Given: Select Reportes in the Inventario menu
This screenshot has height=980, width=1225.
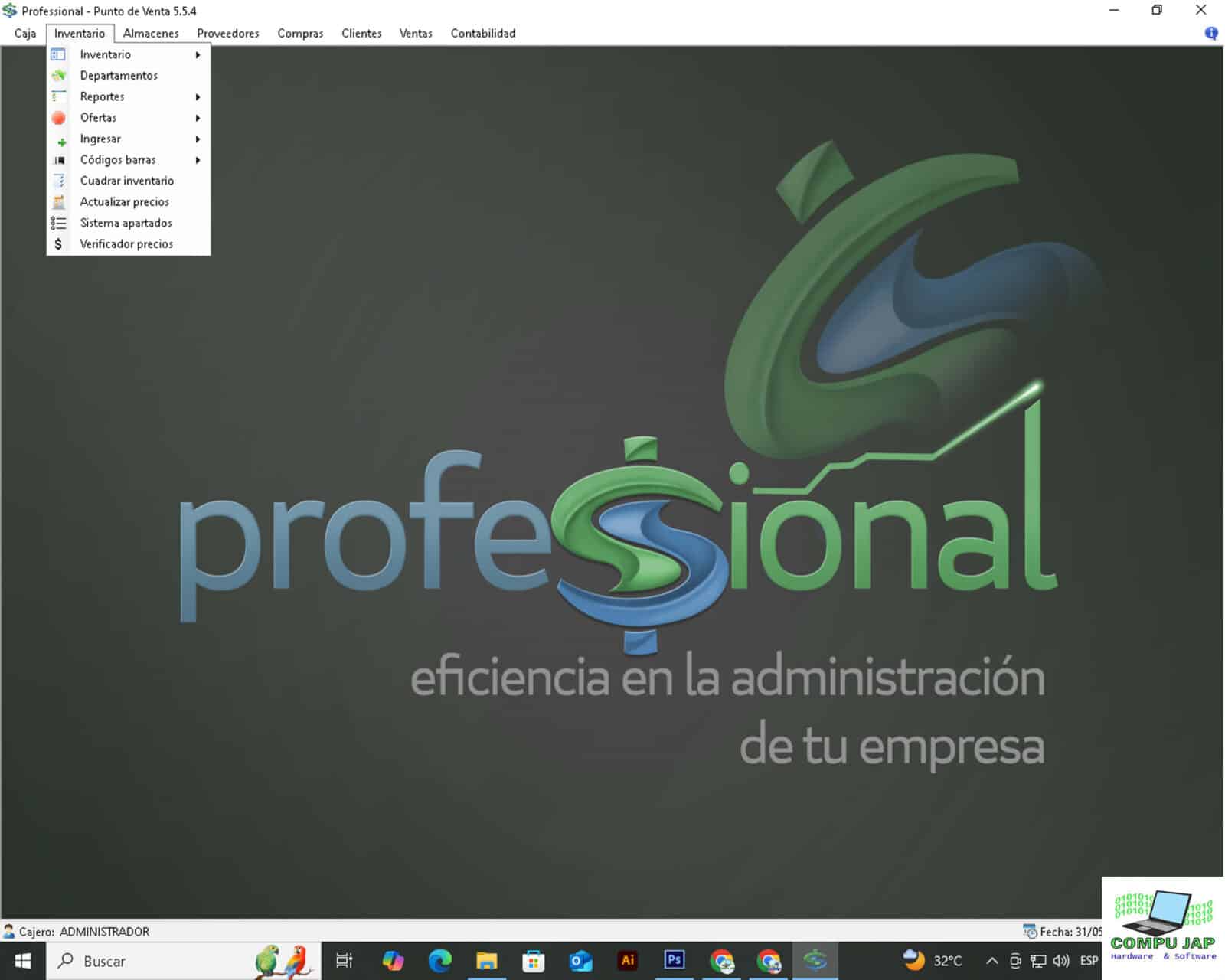Looking at the screenshot, I should pyautogui.click(x=129, y=96).
